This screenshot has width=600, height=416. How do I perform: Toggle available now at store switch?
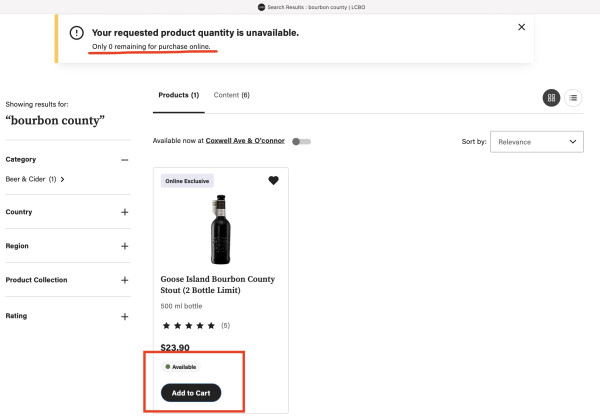click(302, 142)
